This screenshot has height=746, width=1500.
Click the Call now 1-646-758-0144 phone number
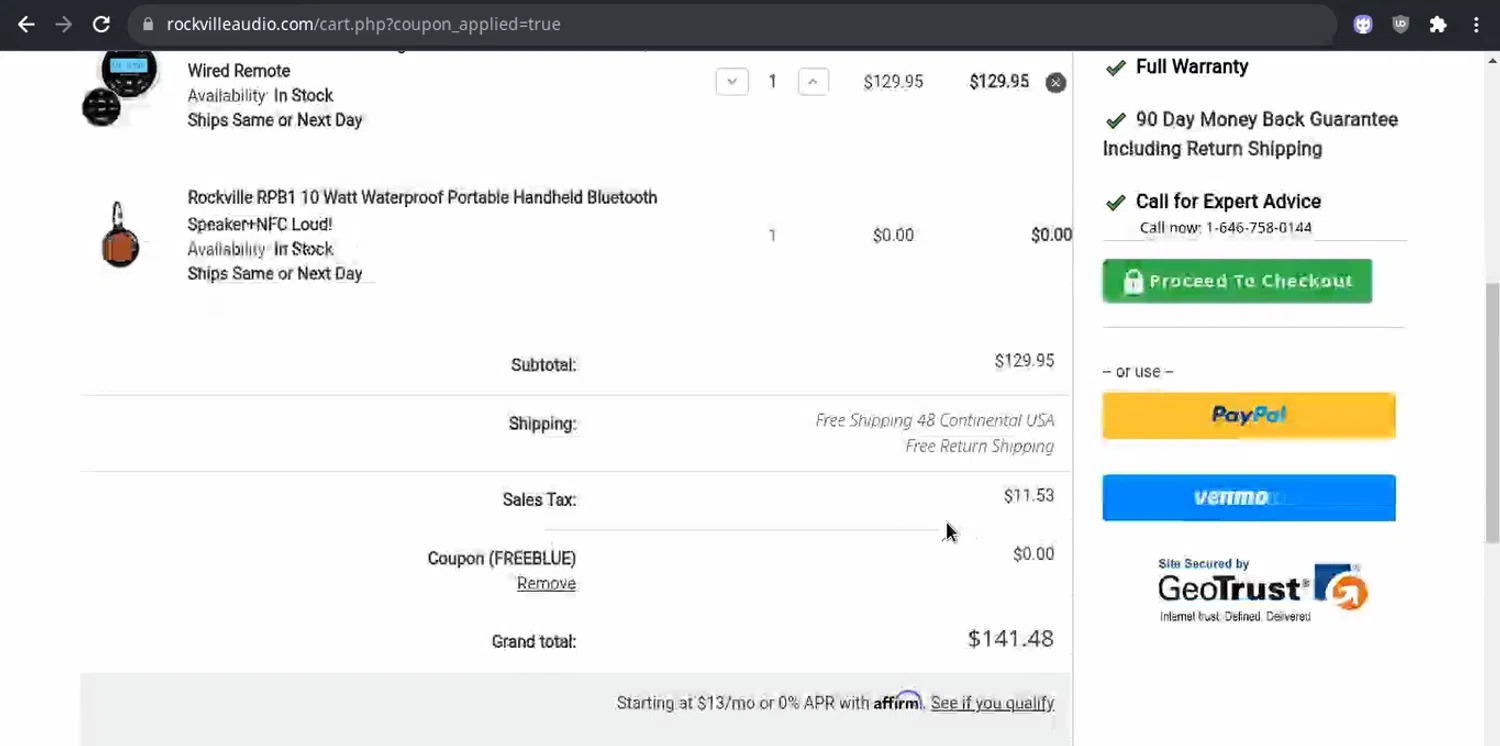(1258, 227)
